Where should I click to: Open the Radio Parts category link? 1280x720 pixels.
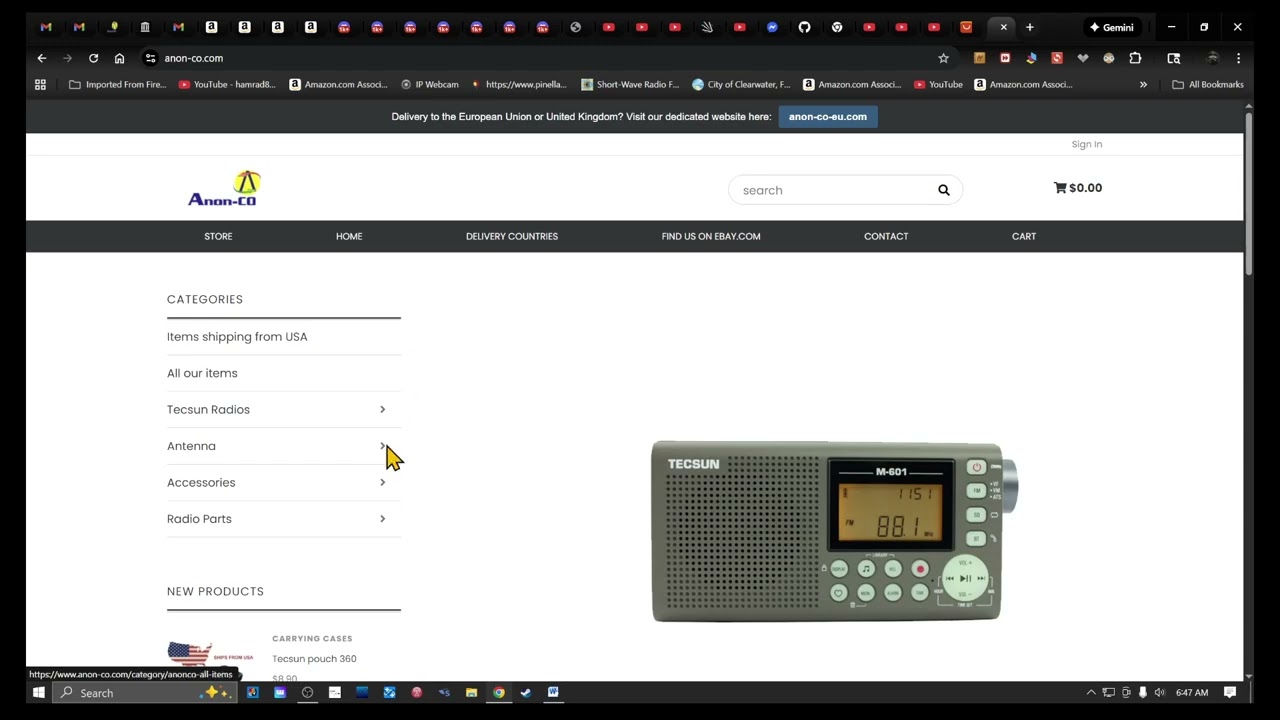pos(199,519)
